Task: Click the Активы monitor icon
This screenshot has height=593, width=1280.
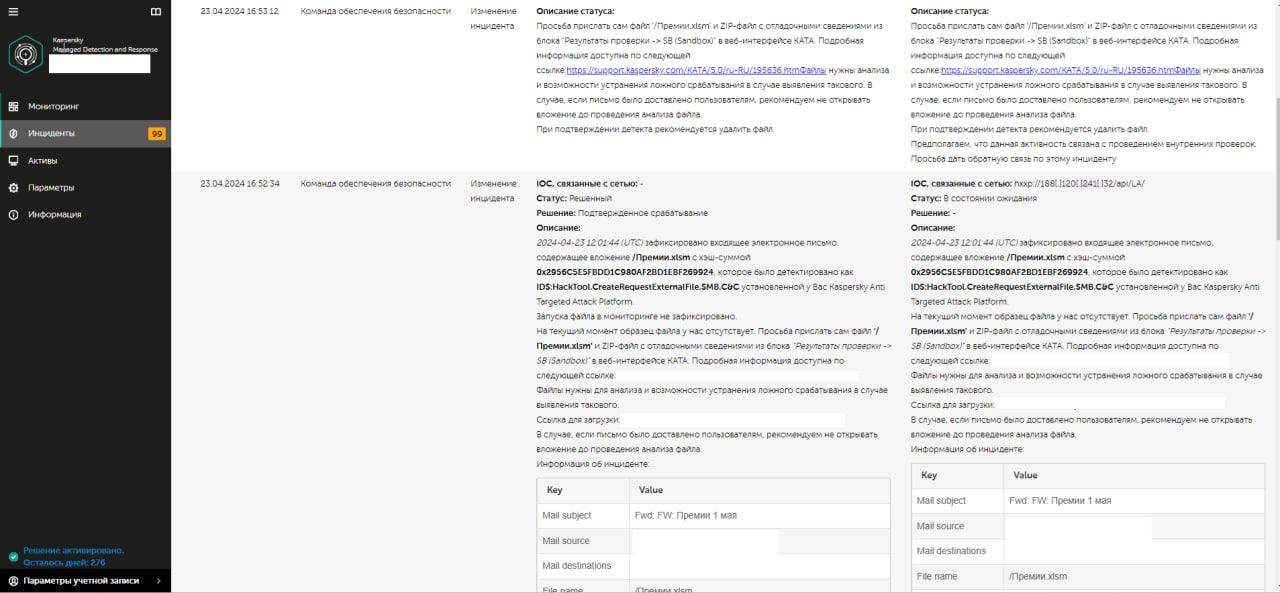Action: pos(13,160)
